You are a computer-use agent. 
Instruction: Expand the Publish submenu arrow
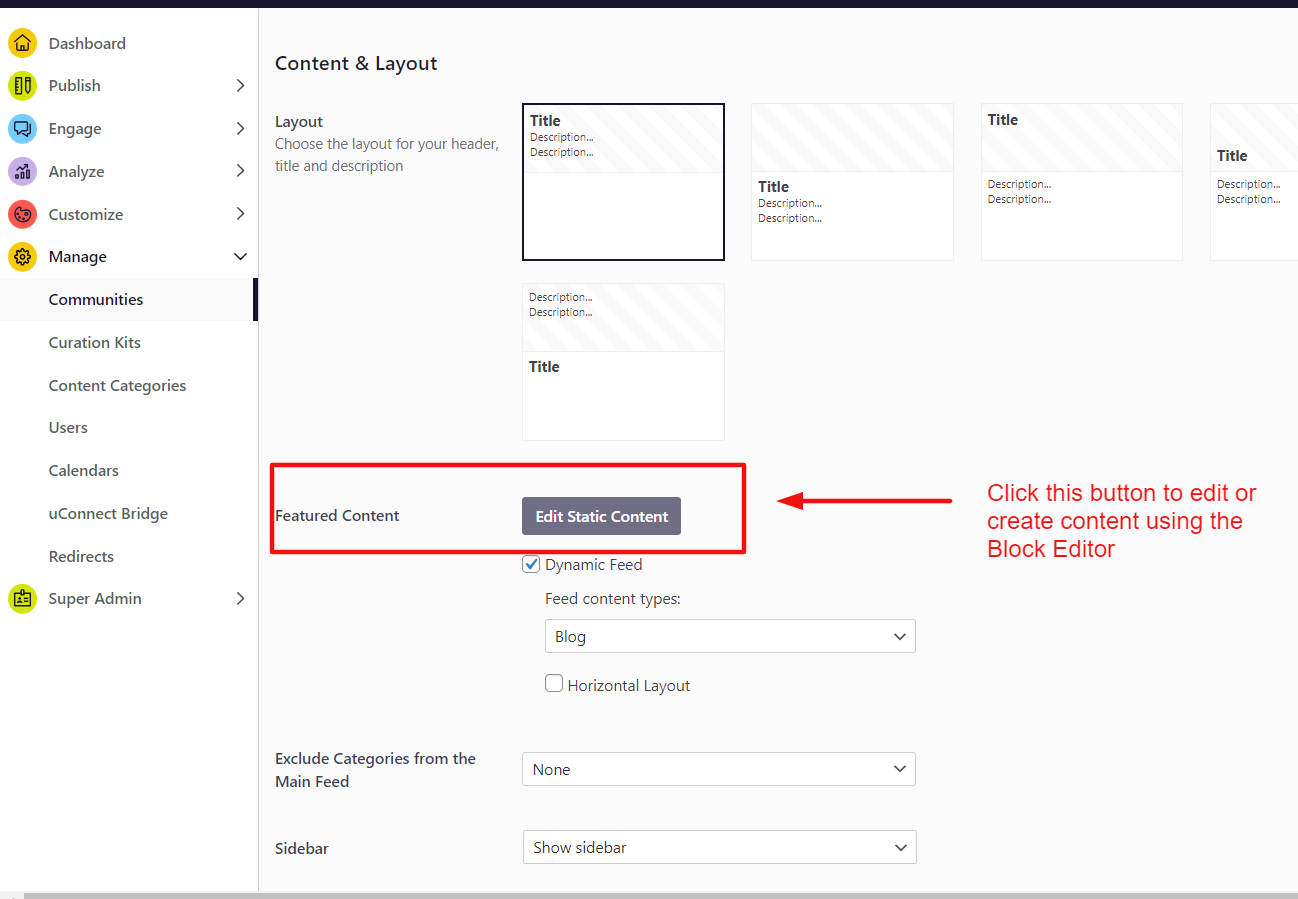click(x=240, y=86)
